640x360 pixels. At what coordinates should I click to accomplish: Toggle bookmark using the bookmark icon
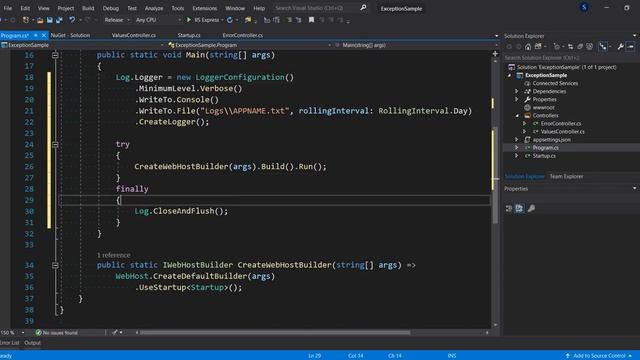pos(311,20)
